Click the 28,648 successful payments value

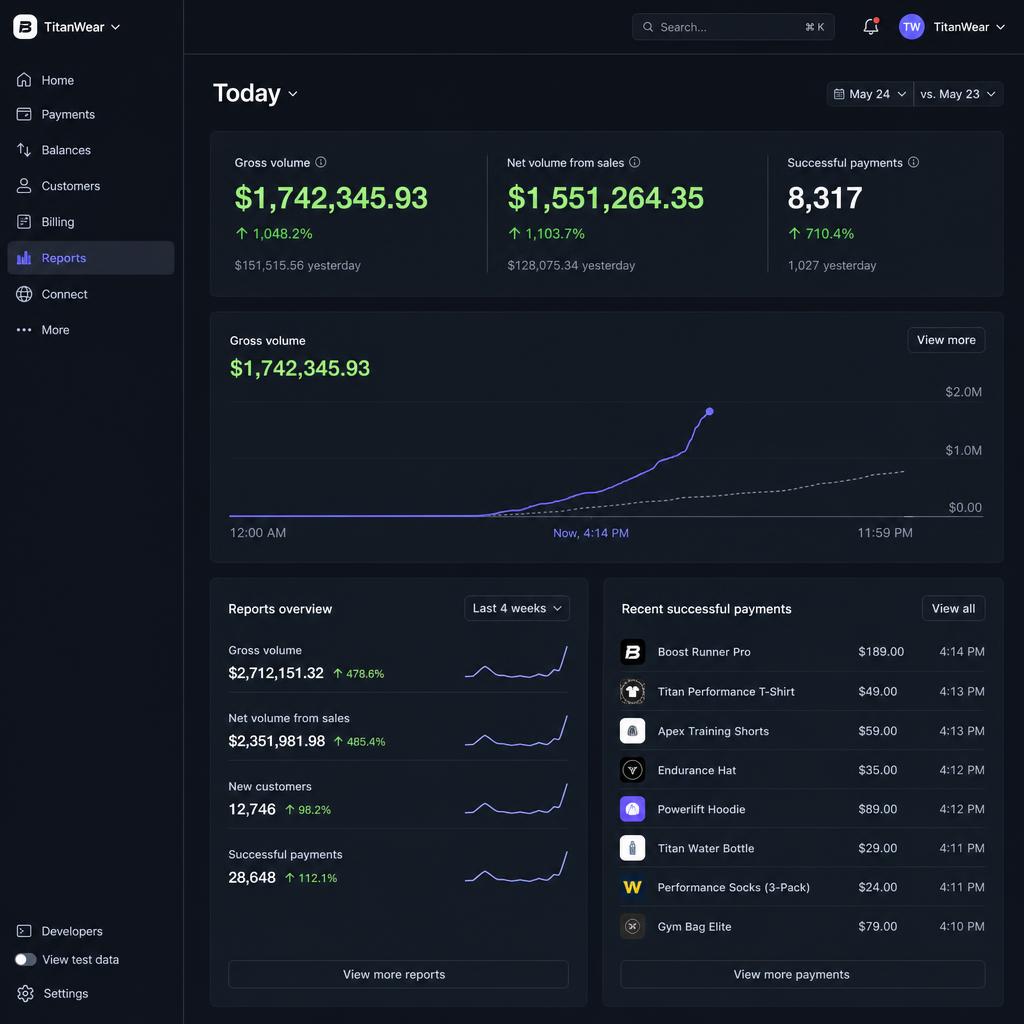pyautogui.click(x=252, y=877)
